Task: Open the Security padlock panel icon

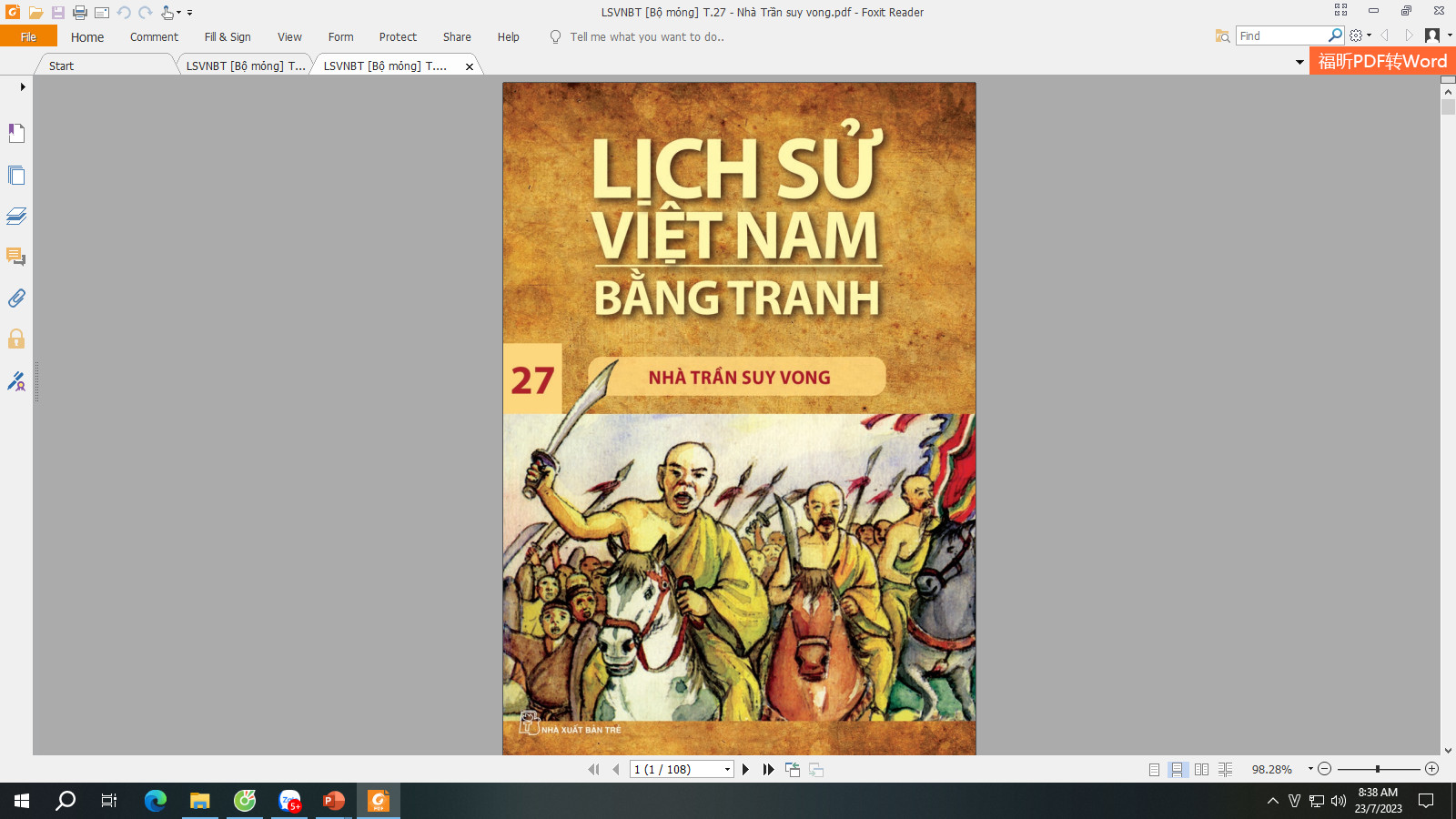Action: [x=16, y=339]
